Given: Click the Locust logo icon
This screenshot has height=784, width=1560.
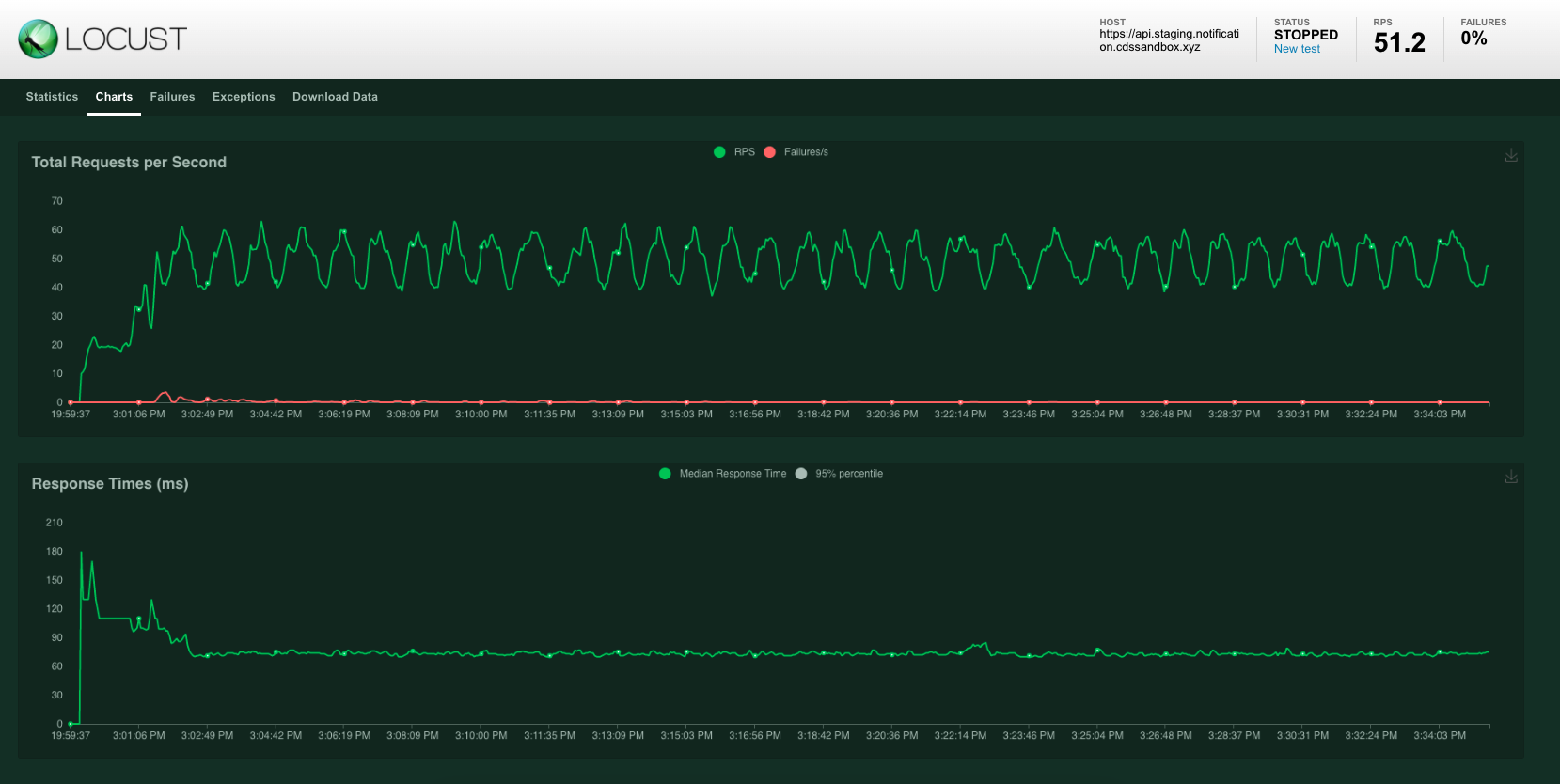Looking at the screenshot, I should pyautogui.click(x=39, y=39).
